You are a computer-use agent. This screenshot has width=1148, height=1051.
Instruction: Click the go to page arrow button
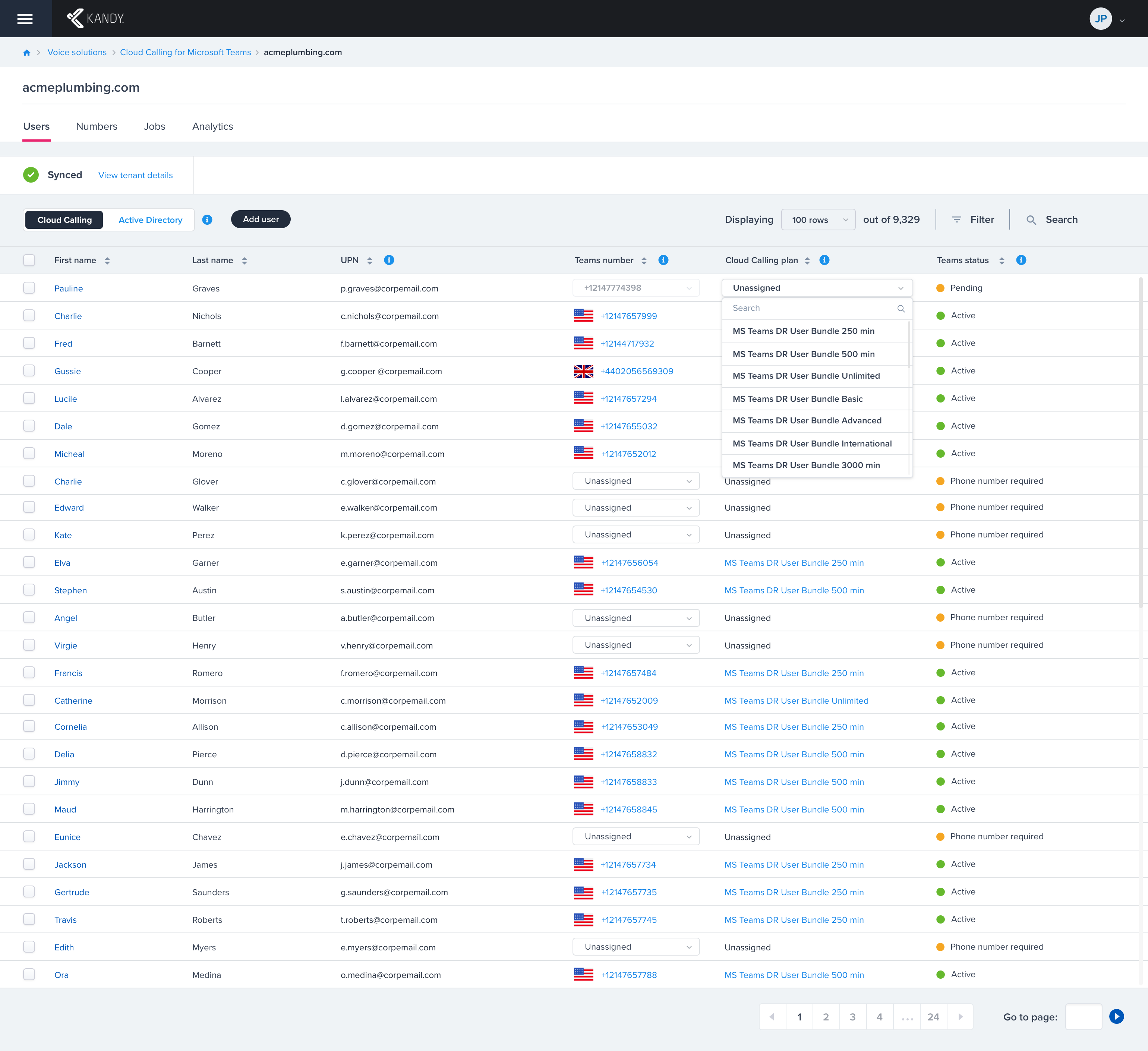tap(1116, 1016)
